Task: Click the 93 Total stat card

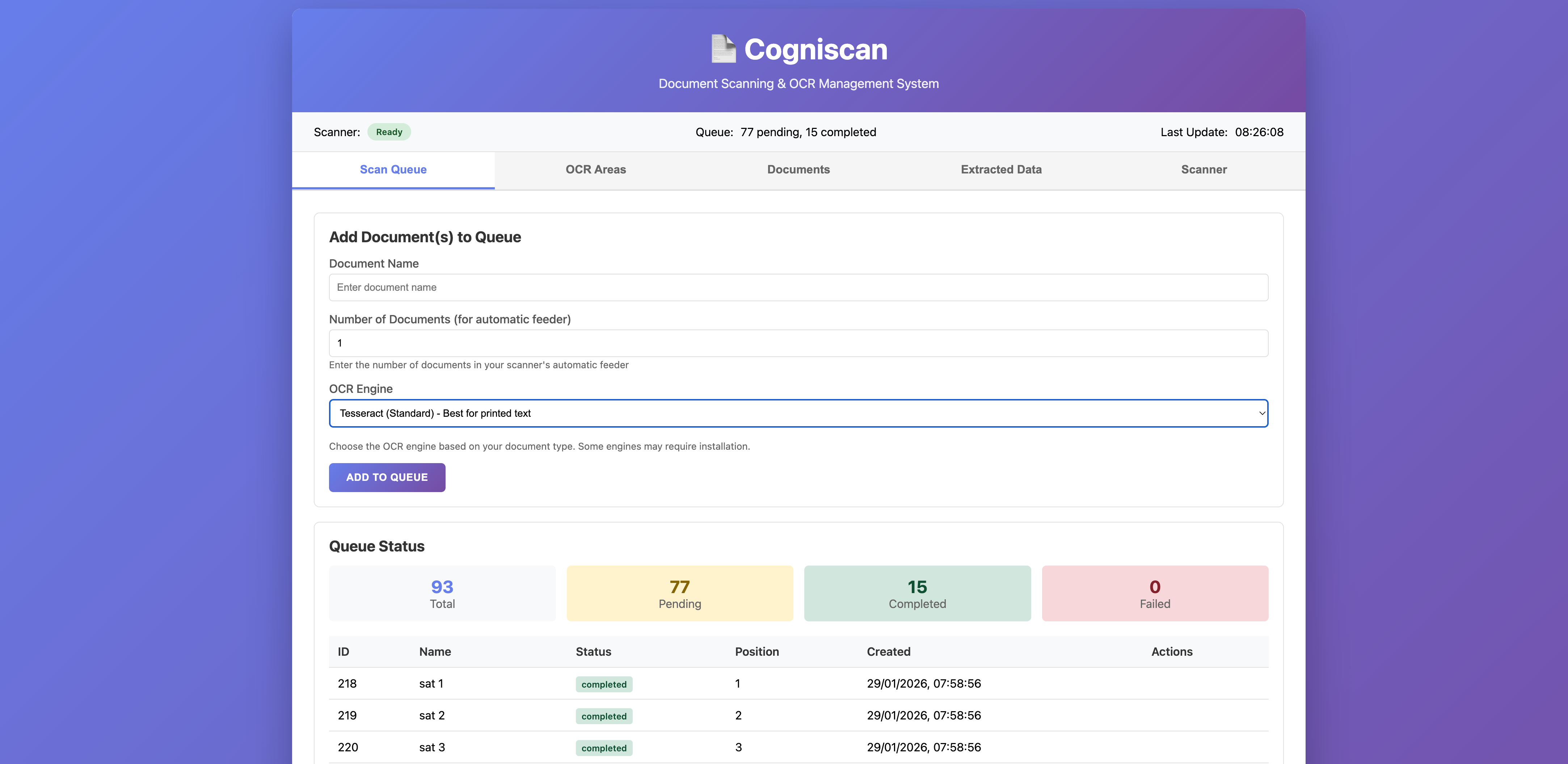Action: (442, 593)
